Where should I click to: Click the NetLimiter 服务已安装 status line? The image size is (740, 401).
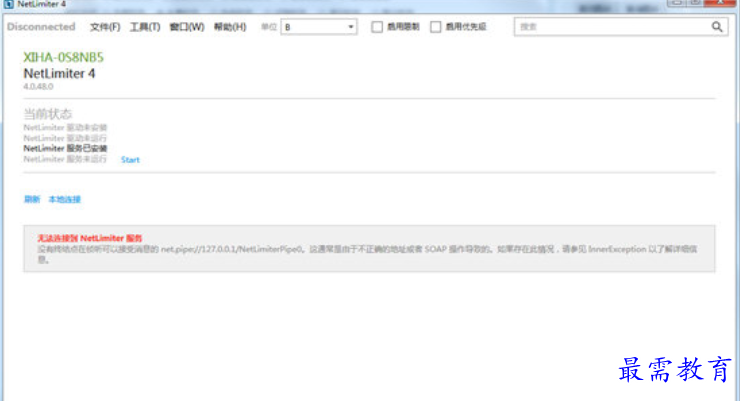(x=65, y=148)
